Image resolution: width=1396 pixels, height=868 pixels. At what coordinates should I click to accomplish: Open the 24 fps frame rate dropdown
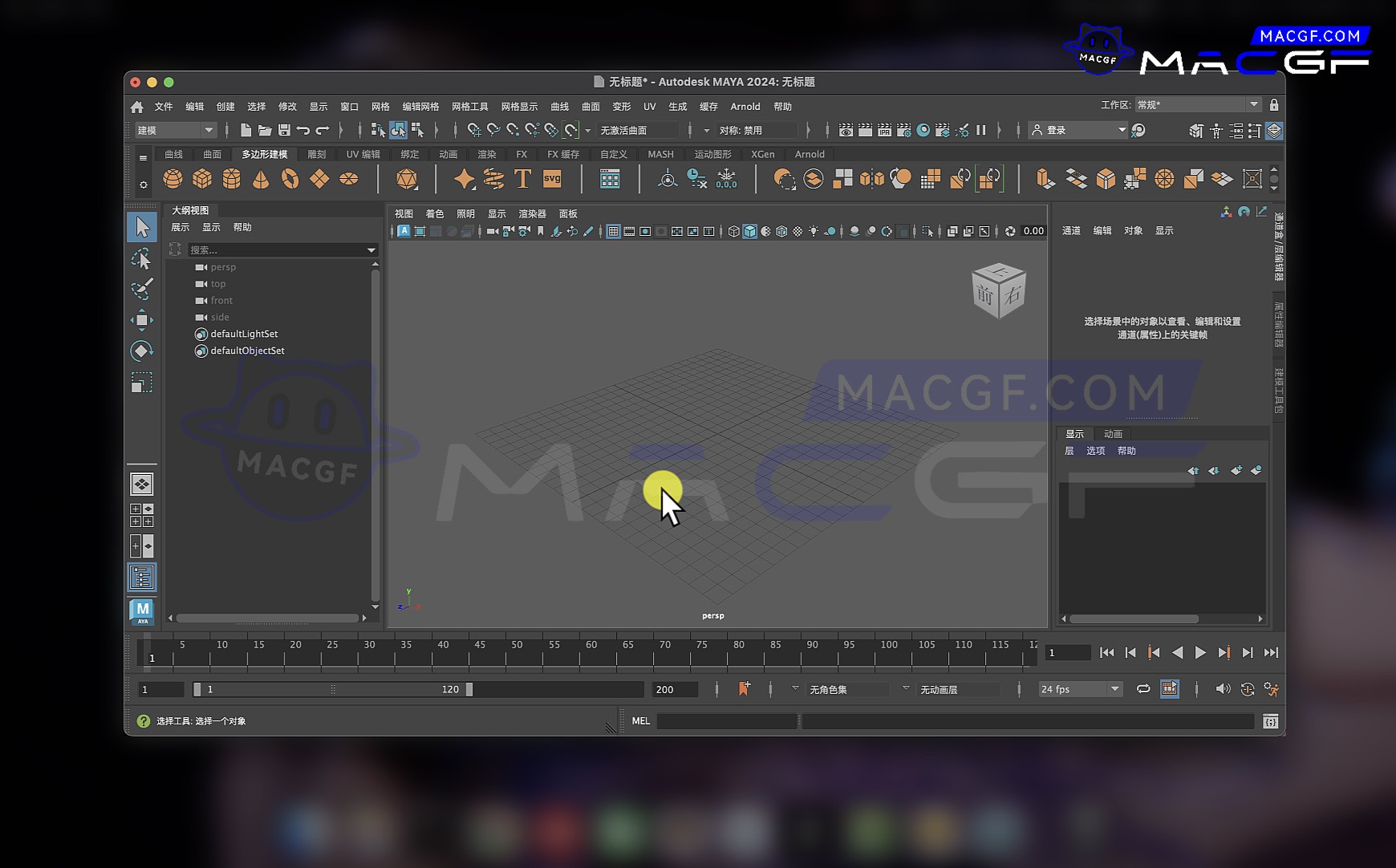point(1079,689)
